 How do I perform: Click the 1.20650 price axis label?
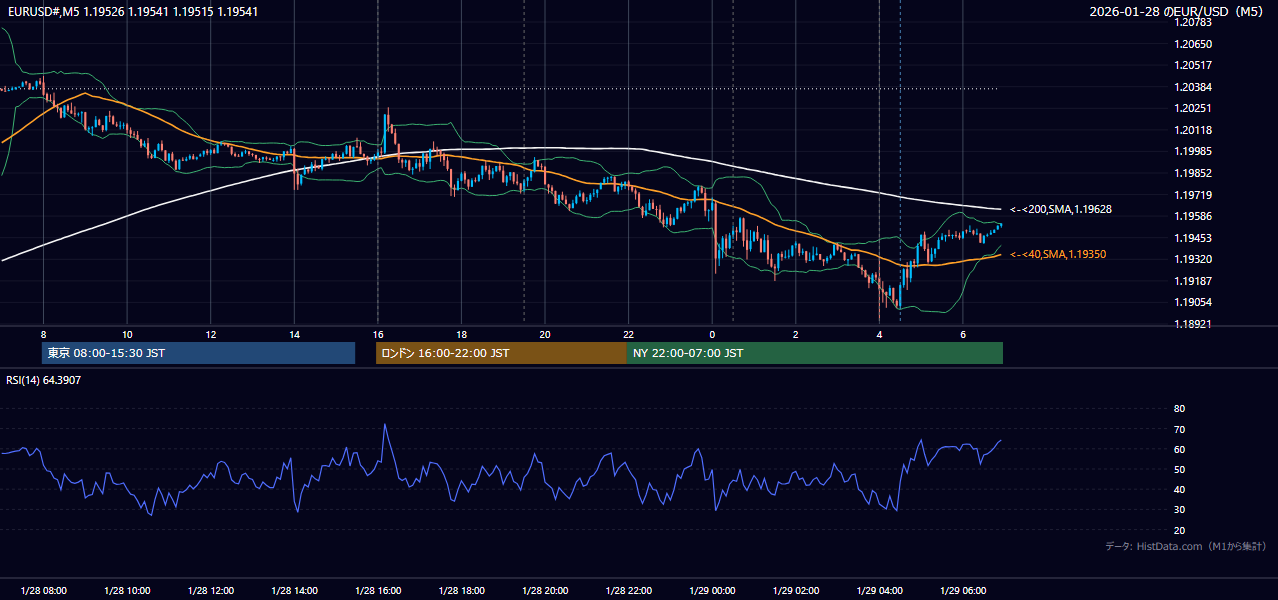tap(1193, 44)
